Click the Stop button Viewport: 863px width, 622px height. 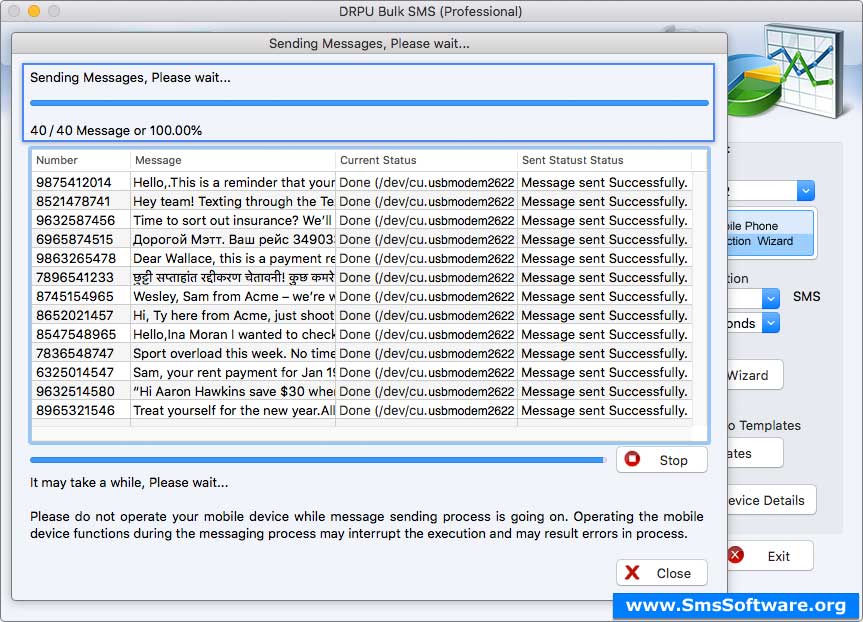click(x=662, y=460)
